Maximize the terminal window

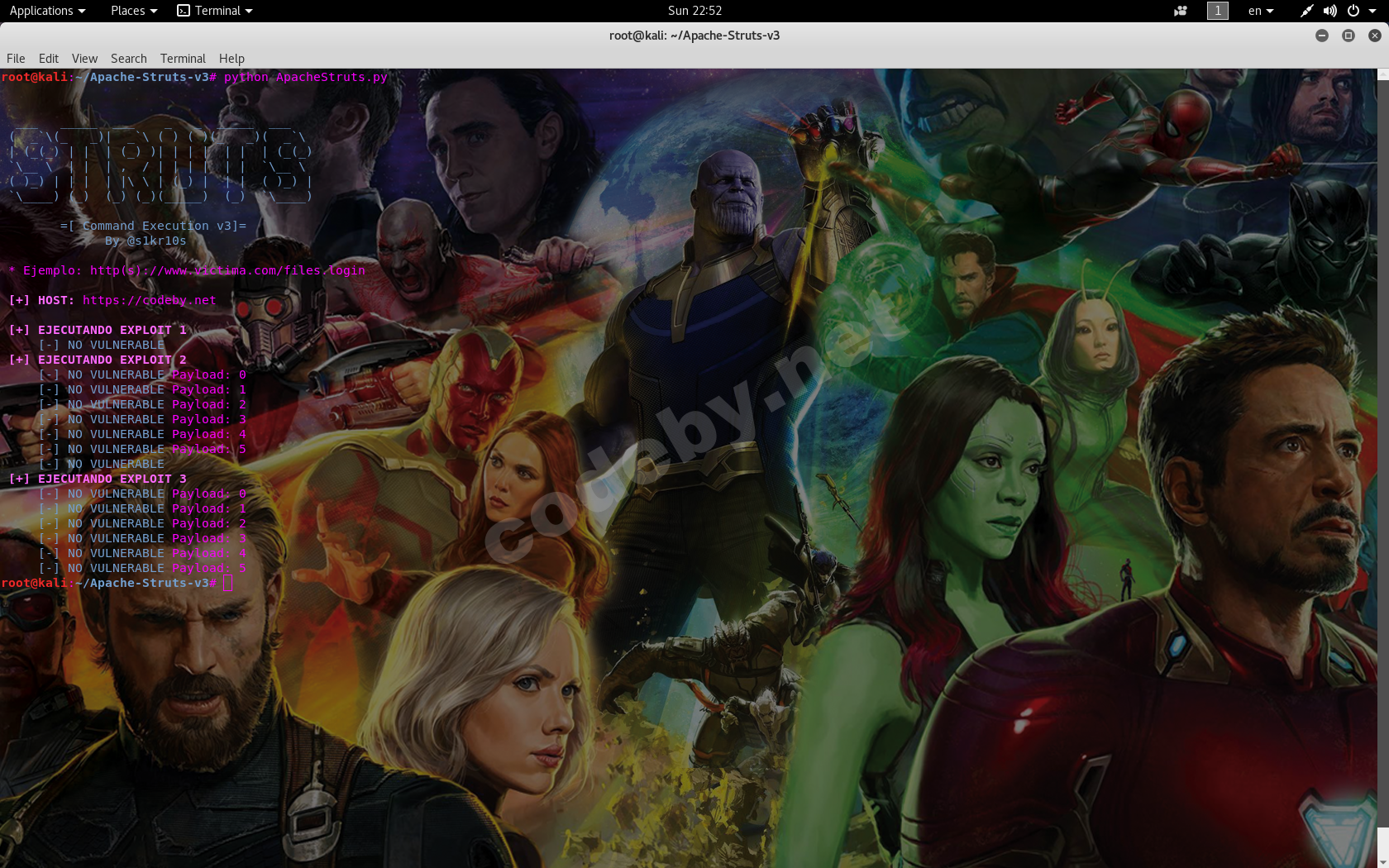1348,36
